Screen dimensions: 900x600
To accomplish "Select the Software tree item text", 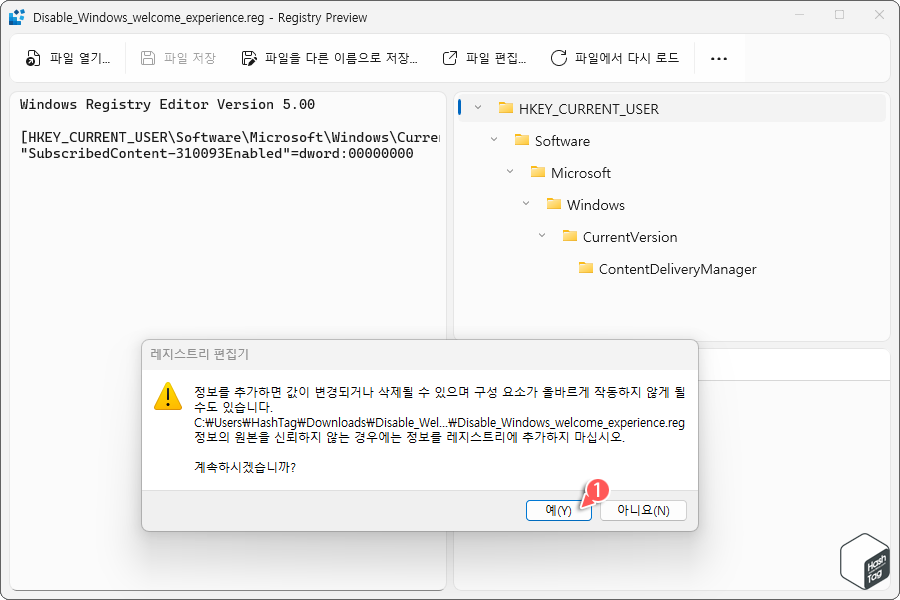I will click(x=562, y=141).
